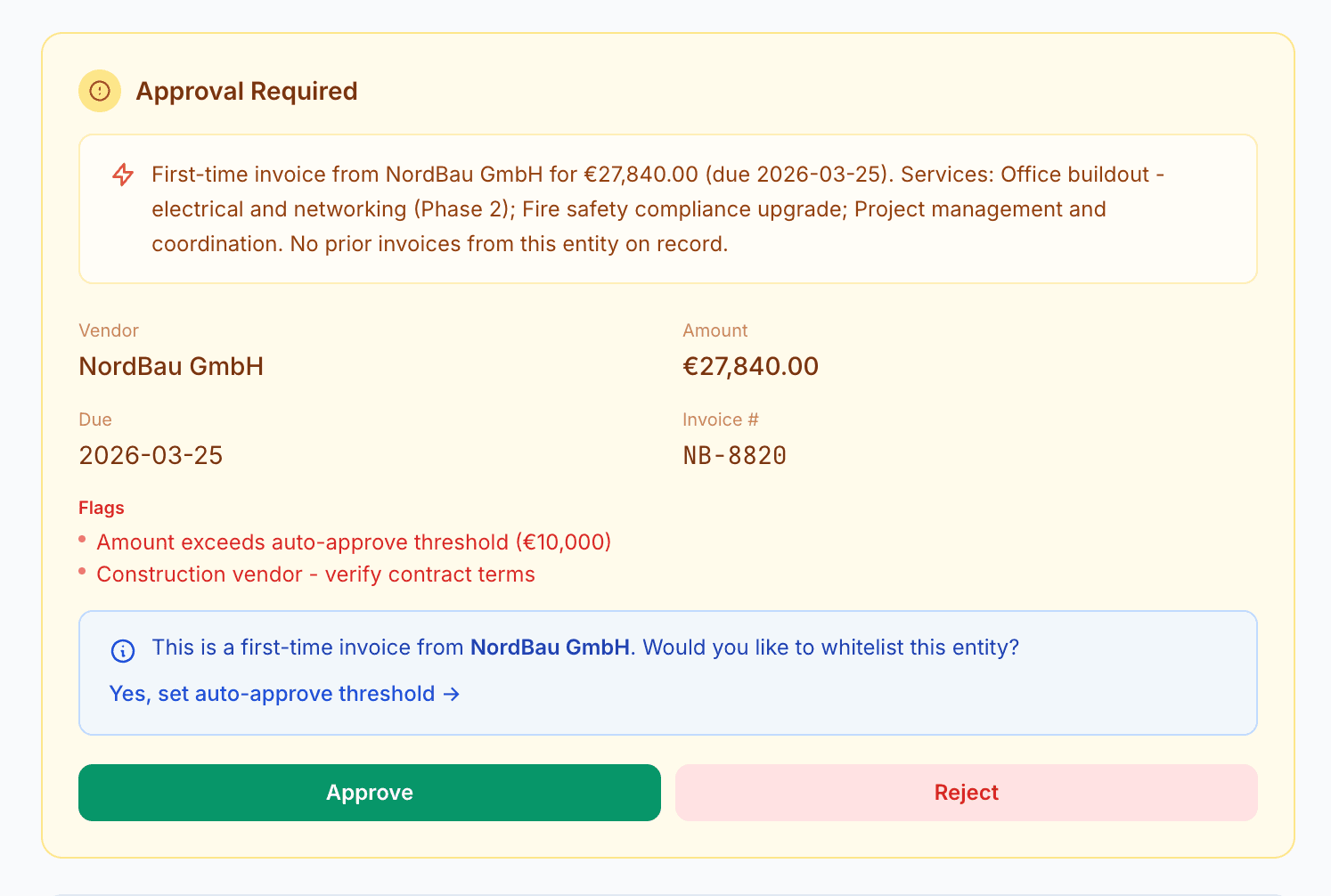This screenshot has height=896, width=1331.
Task: Click the vendor name NordBau GmbH value
Action: click(x=171, y=366)
